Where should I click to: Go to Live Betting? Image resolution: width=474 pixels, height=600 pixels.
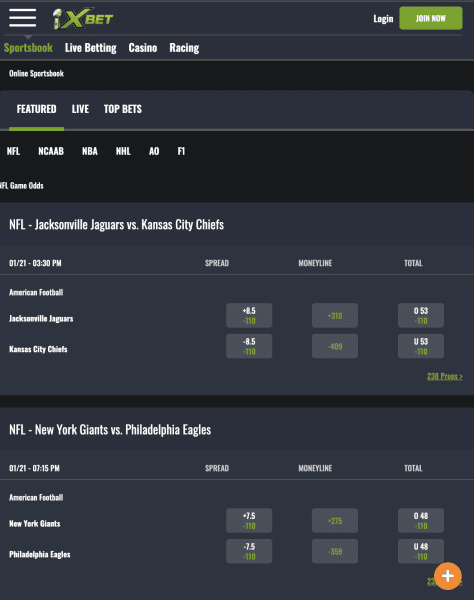[91, 48]
